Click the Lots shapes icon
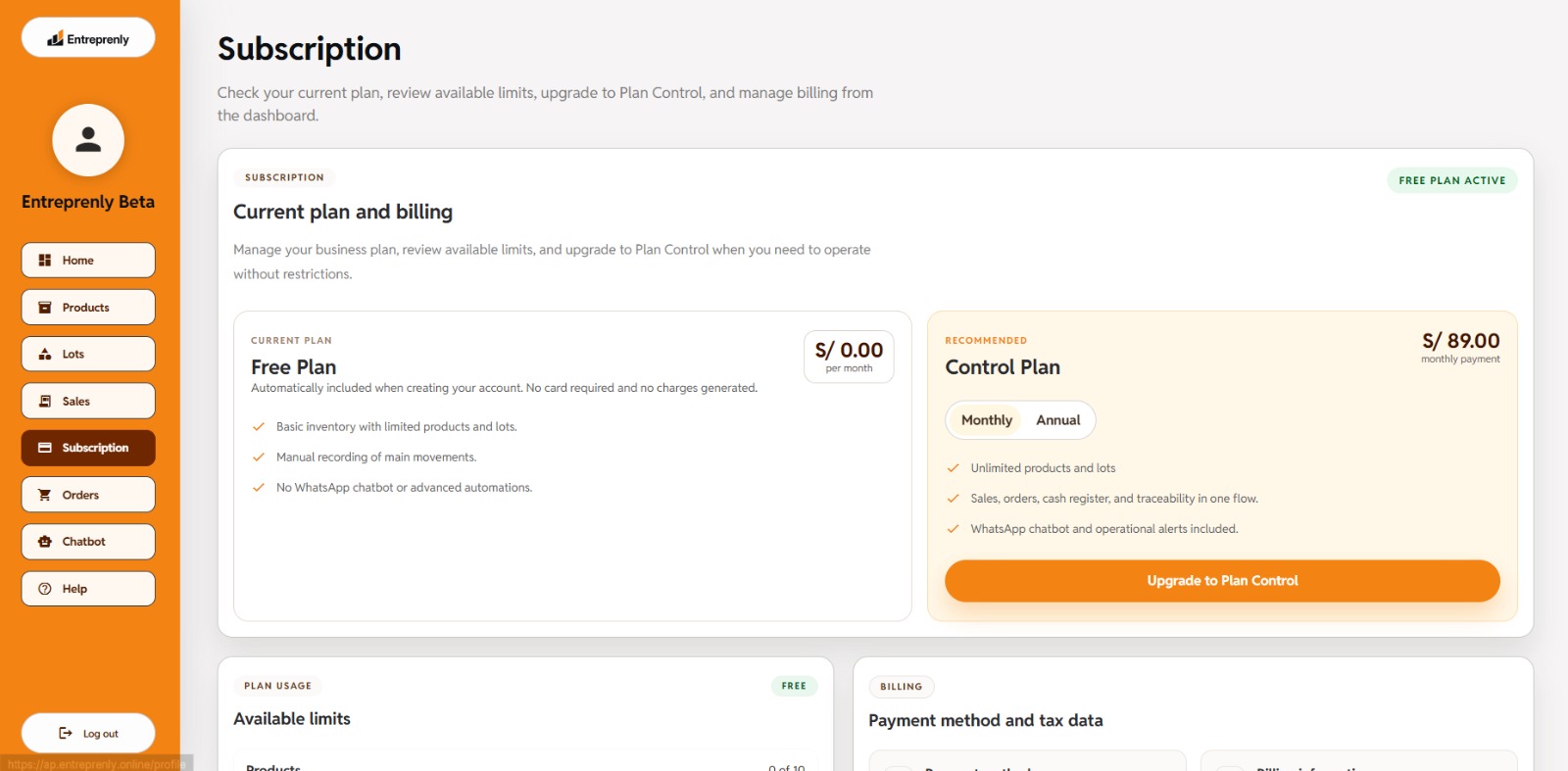 point(44,355)
